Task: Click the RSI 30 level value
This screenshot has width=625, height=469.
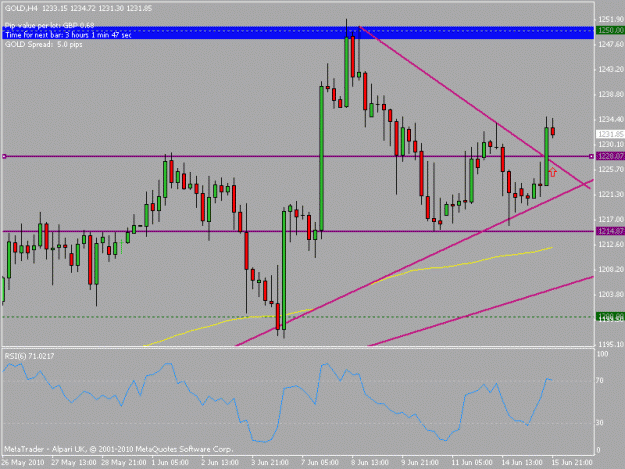Action: [599, 423]
